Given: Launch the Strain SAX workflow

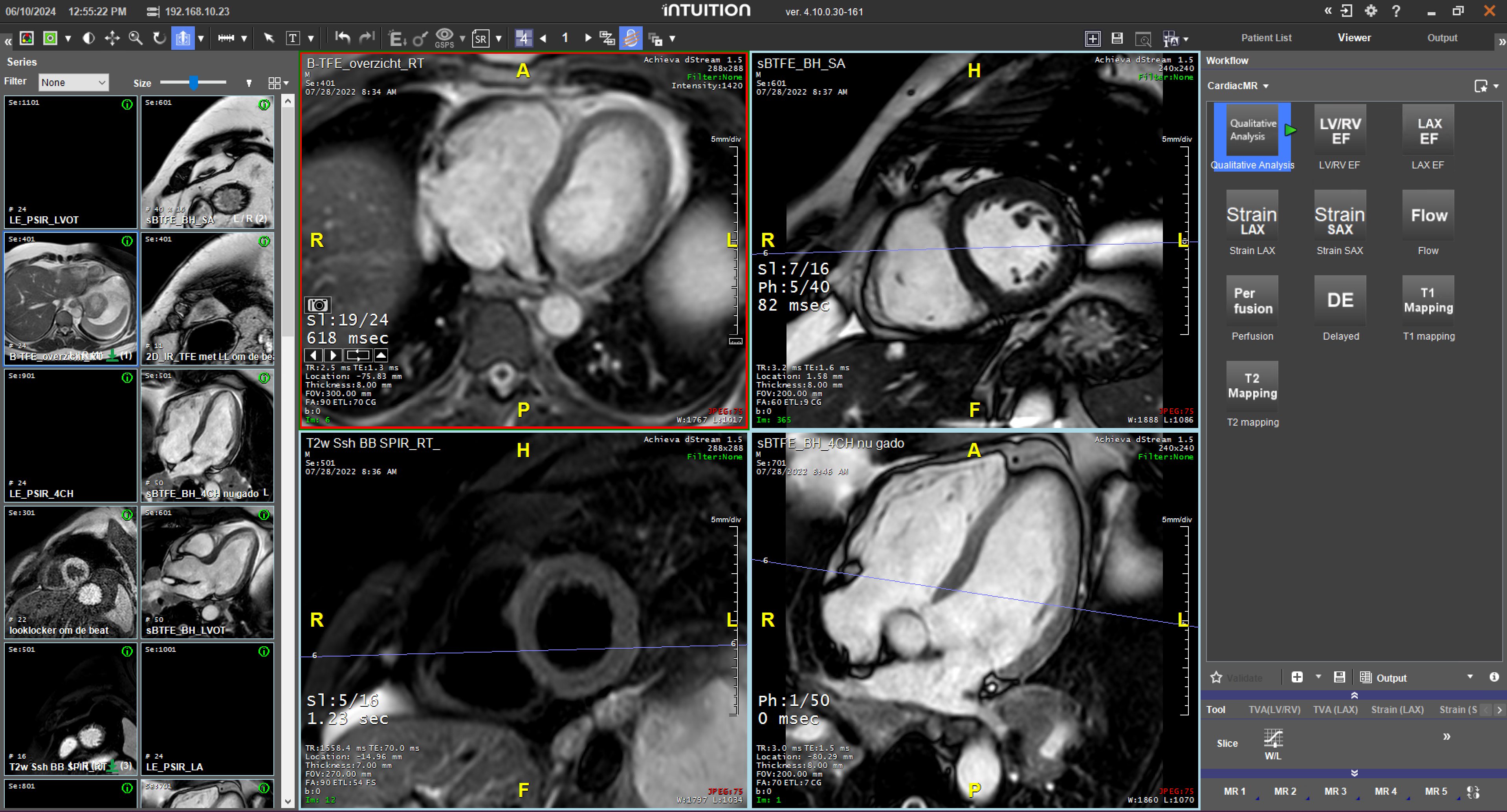Looking at the screenshot, I should 1340,223.
